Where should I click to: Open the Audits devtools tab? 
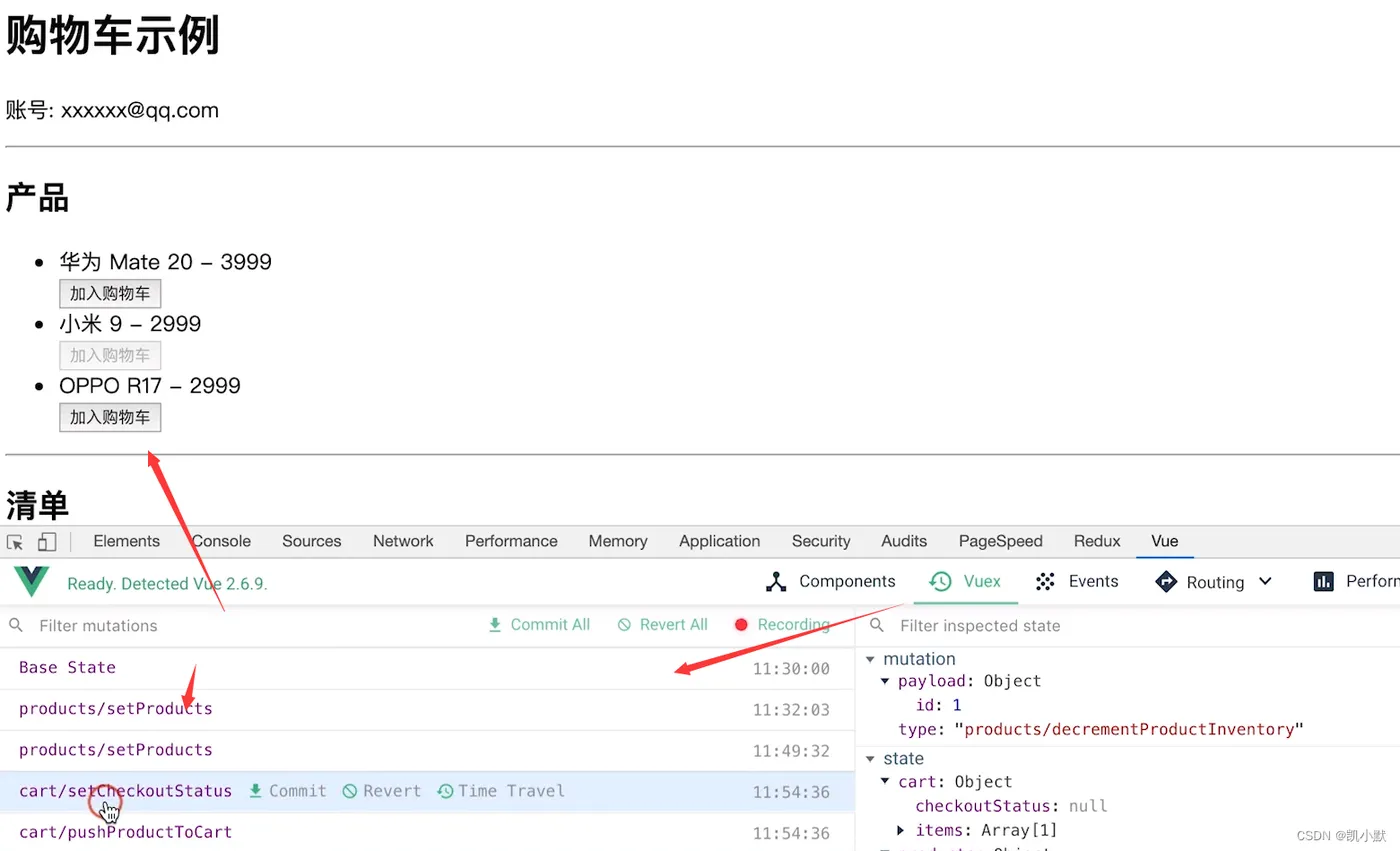904,541
